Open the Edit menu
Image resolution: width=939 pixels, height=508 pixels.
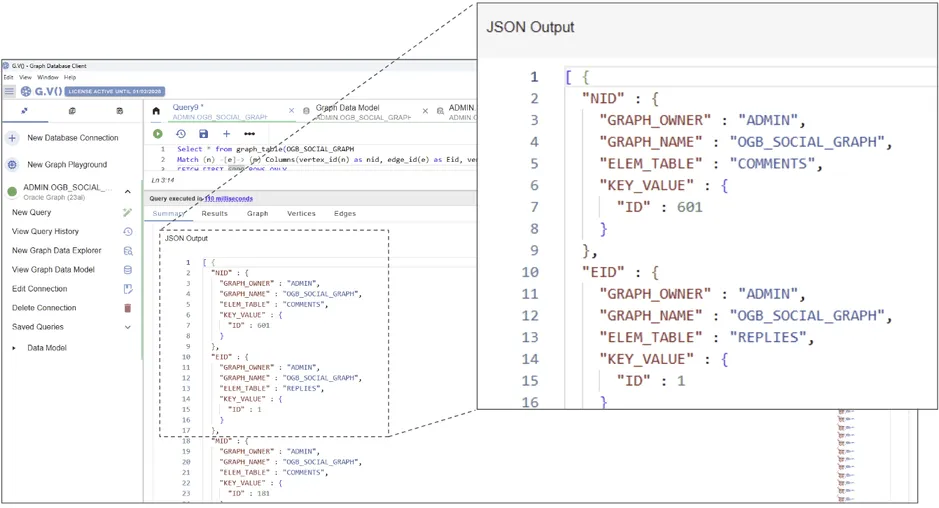tap(8, 77)
